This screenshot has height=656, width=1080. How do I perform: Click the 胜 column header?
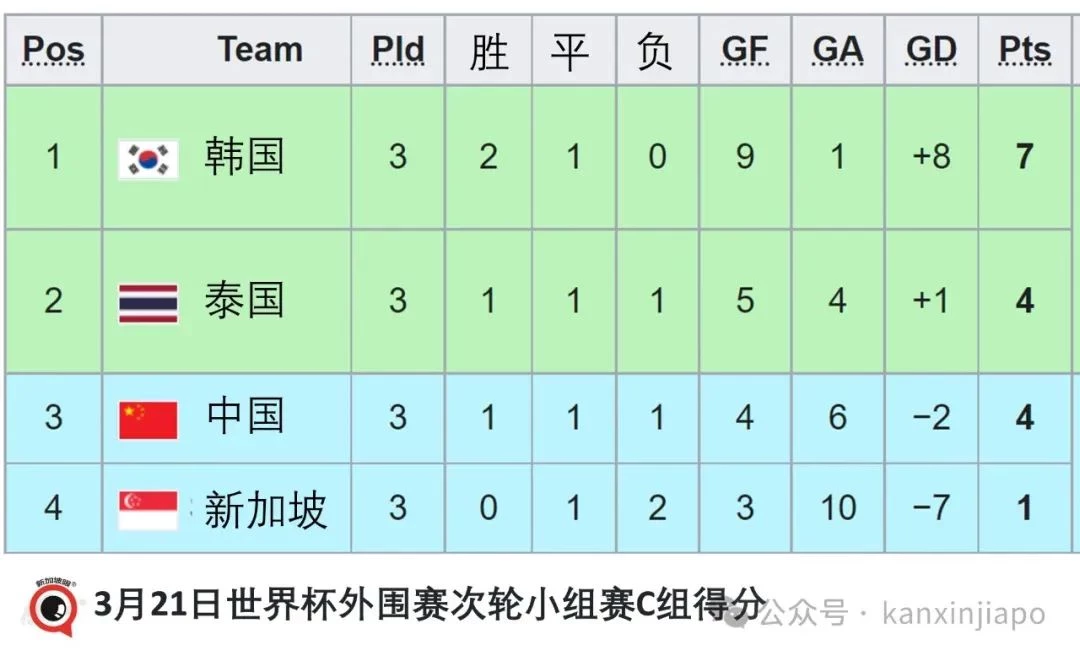tap(489, 50)
